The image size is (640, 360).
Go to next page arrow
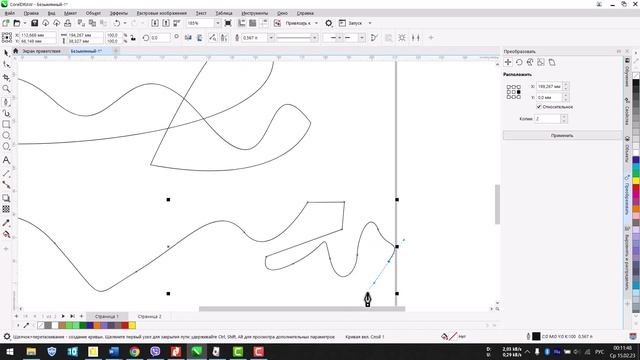[x=63, y=316]
